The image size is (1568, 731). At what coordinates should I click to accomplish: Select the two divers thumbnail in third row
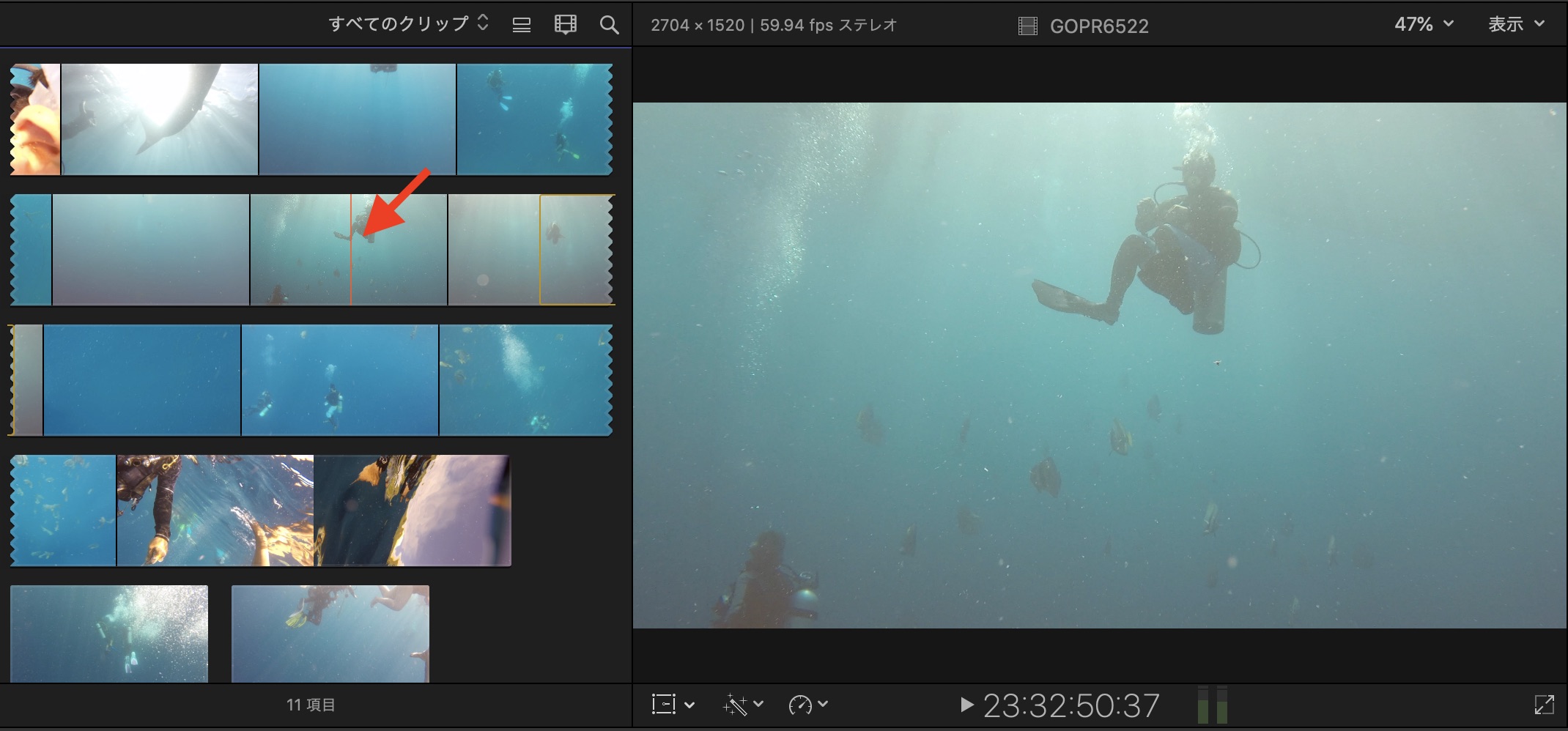340,380
